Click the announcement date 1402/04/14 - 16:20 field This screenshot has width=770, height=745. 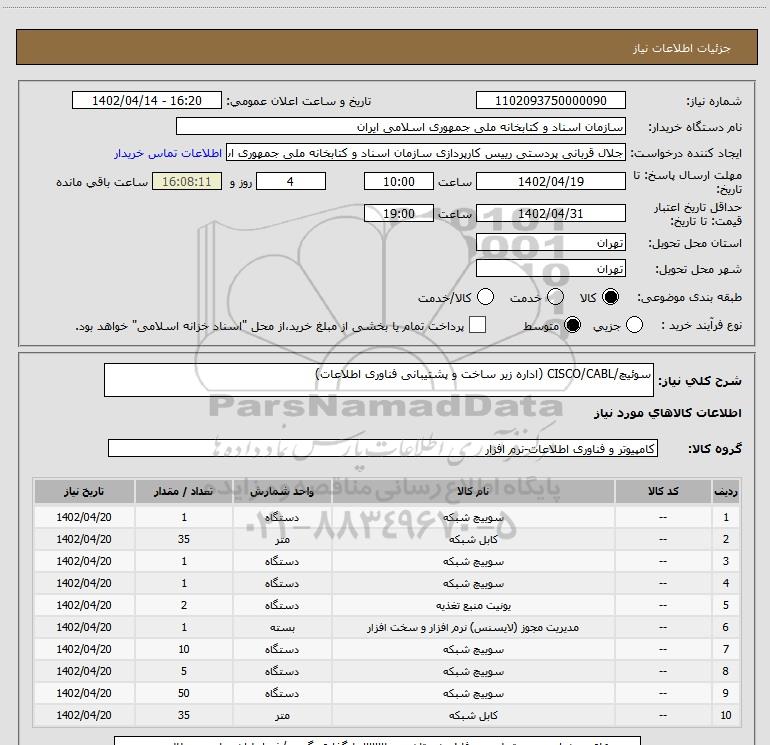(147, 100)
